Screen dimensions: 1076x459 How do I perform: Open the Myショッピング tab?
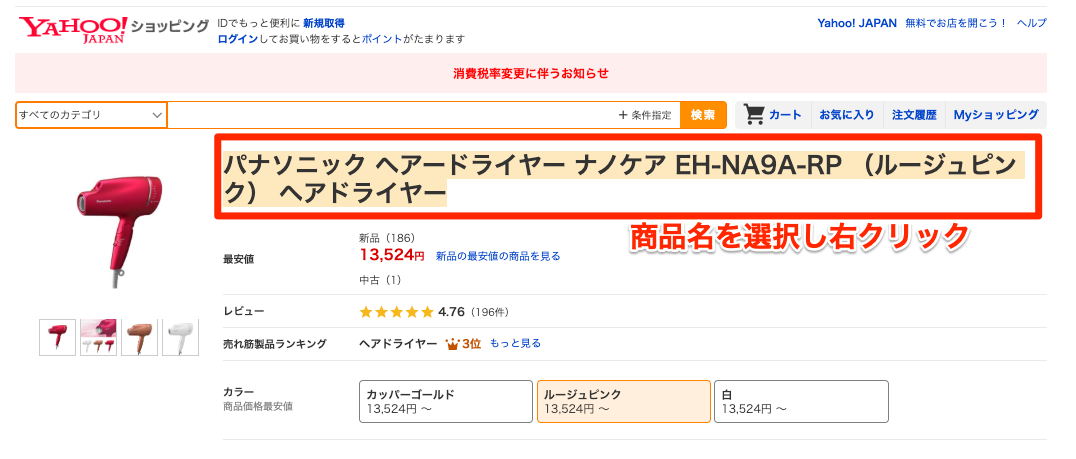(996, 115)
